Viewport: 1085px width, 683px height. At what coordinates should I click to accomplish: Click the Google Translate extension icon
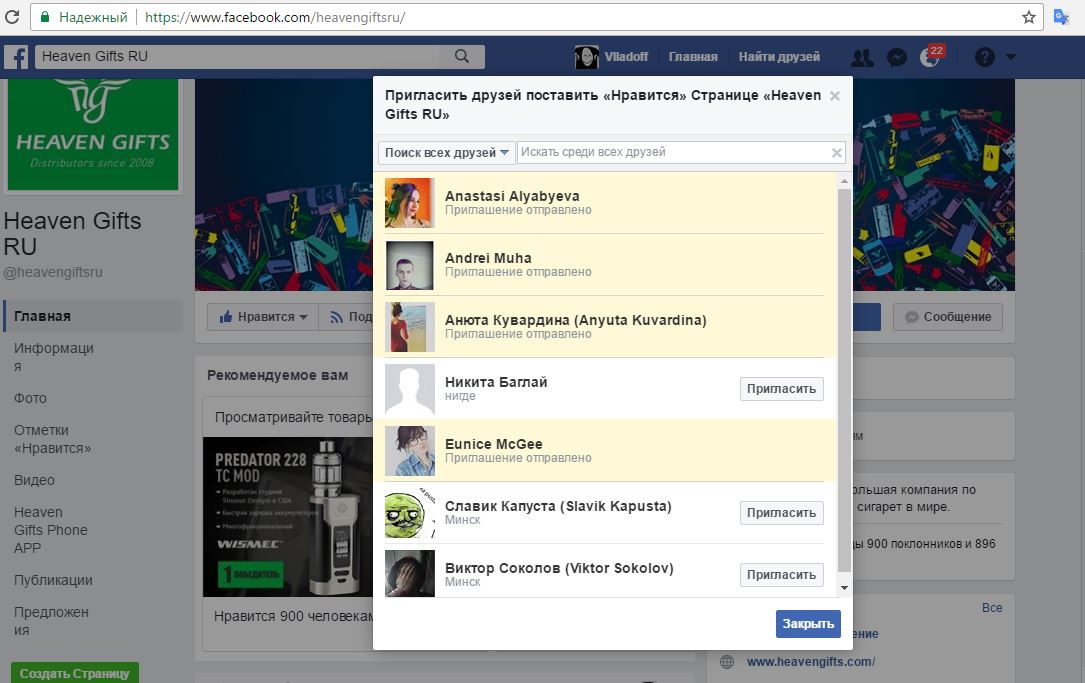(1061, 17)
